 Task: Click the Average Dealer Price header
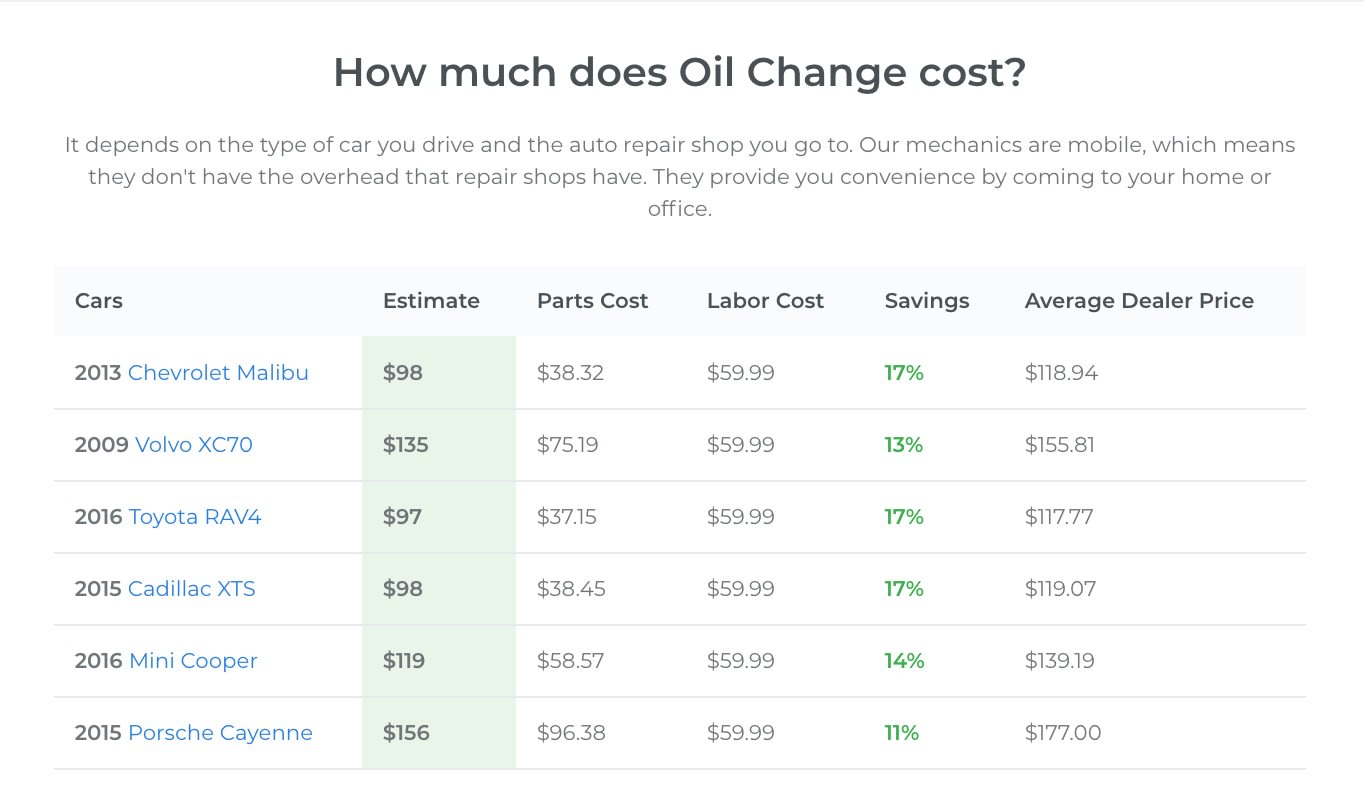(x=1139, y=301)
